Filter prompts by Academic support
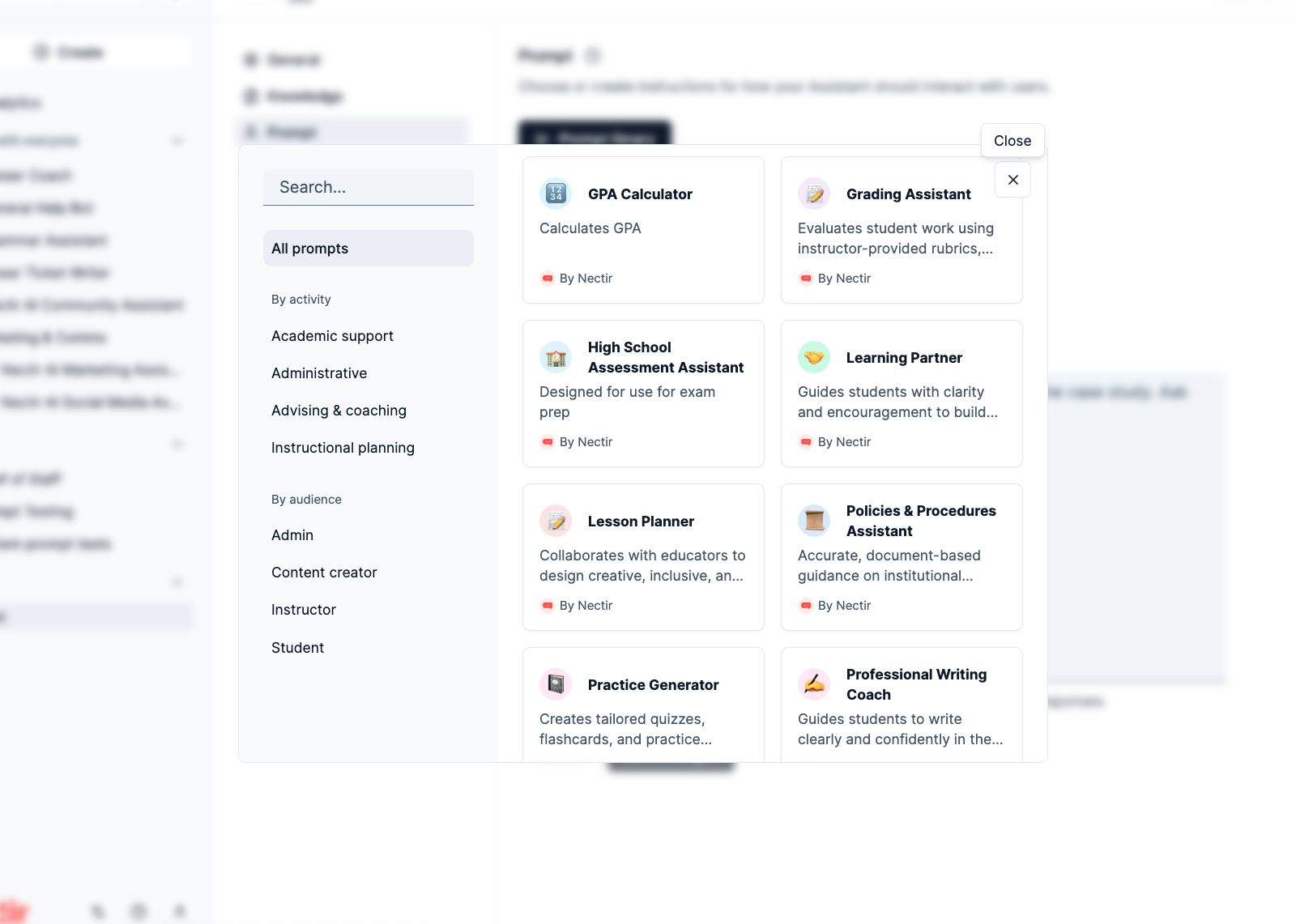 [x=332, y=336]
